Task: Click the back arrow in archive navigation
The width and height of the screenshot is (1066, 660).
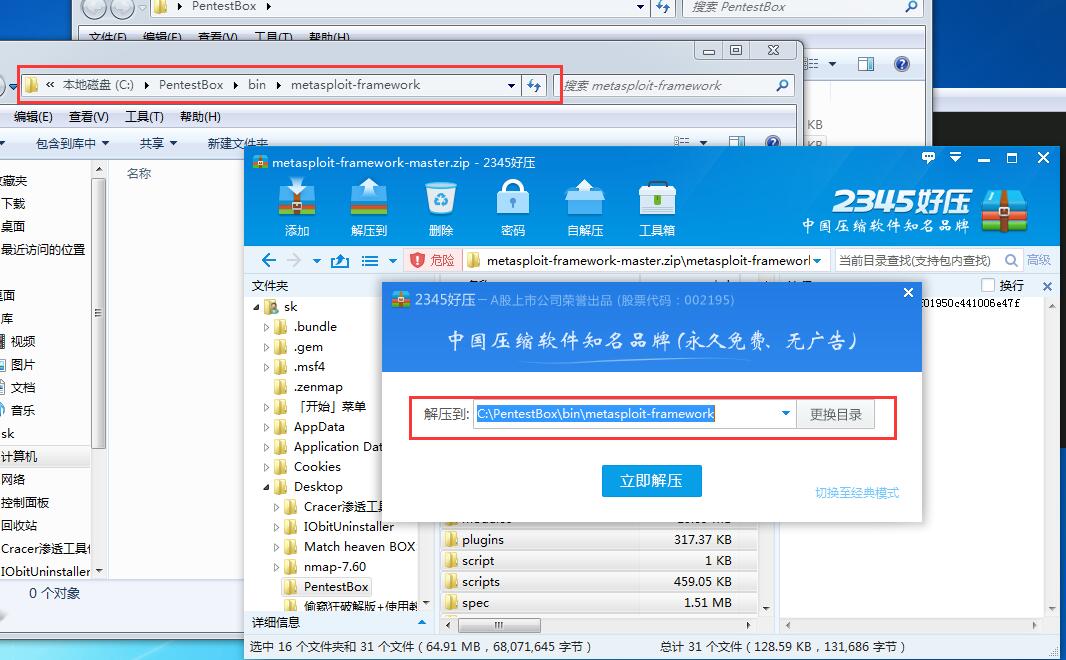Action: (268, 260)
